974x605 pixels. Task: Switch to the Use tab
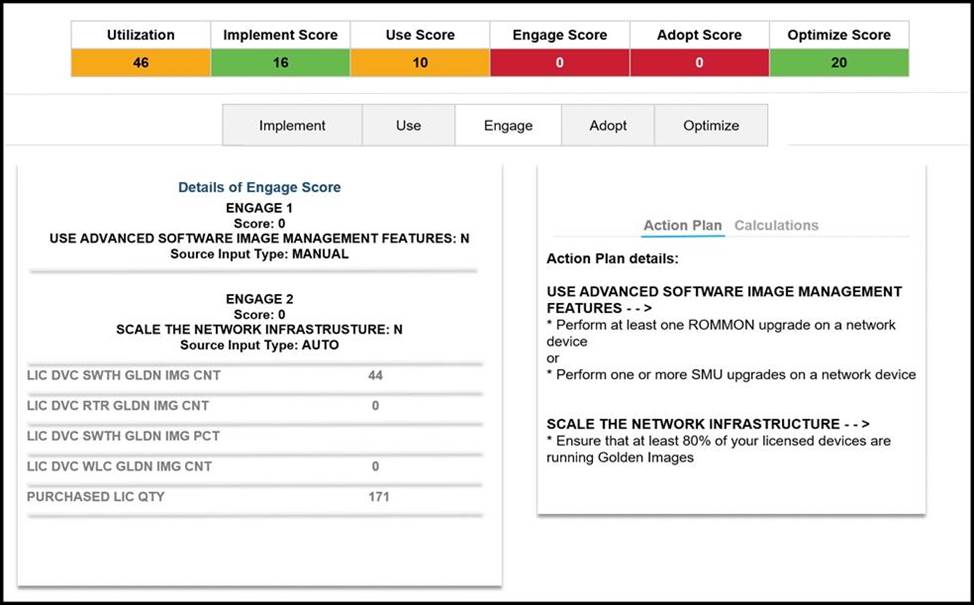(x=408, y=126)
